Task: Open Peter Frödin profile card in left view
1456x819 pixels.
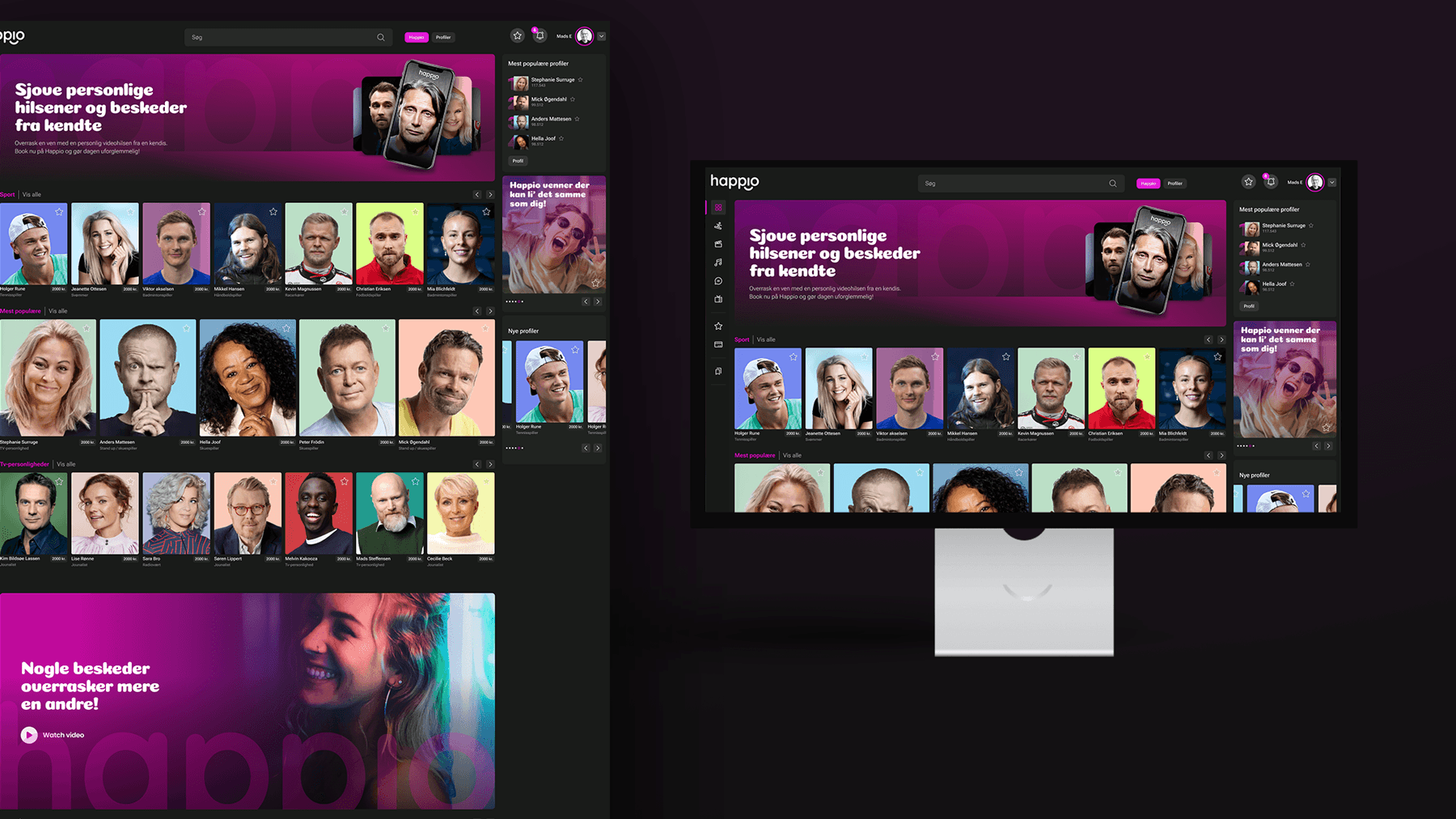Action: 347,385
